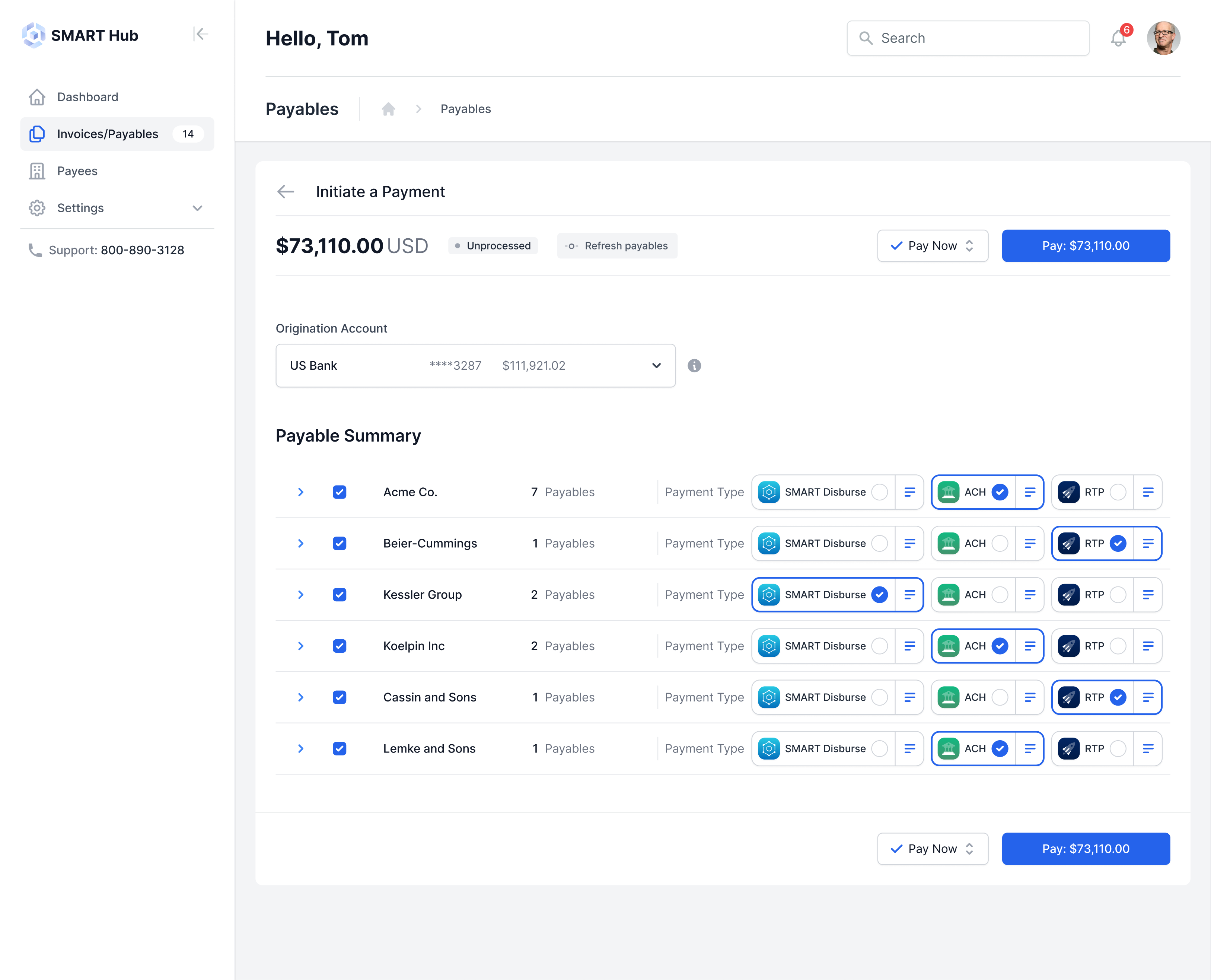The image size is (1211, 980).
Task: Click the origination account info icon
Action: (x=694, y=366)
